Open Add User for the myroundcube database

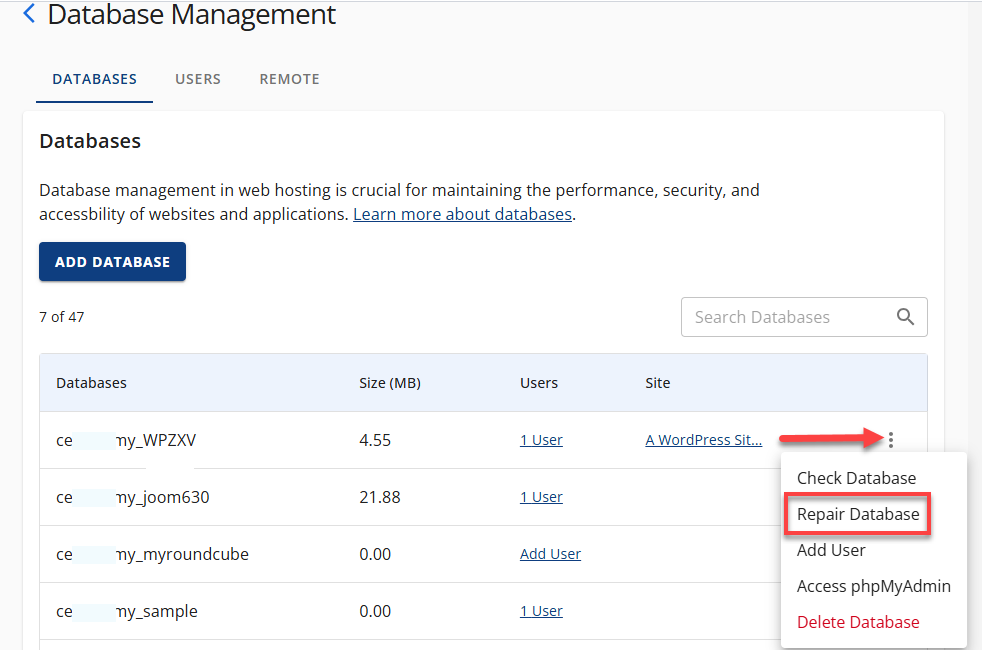coord(550,553)
